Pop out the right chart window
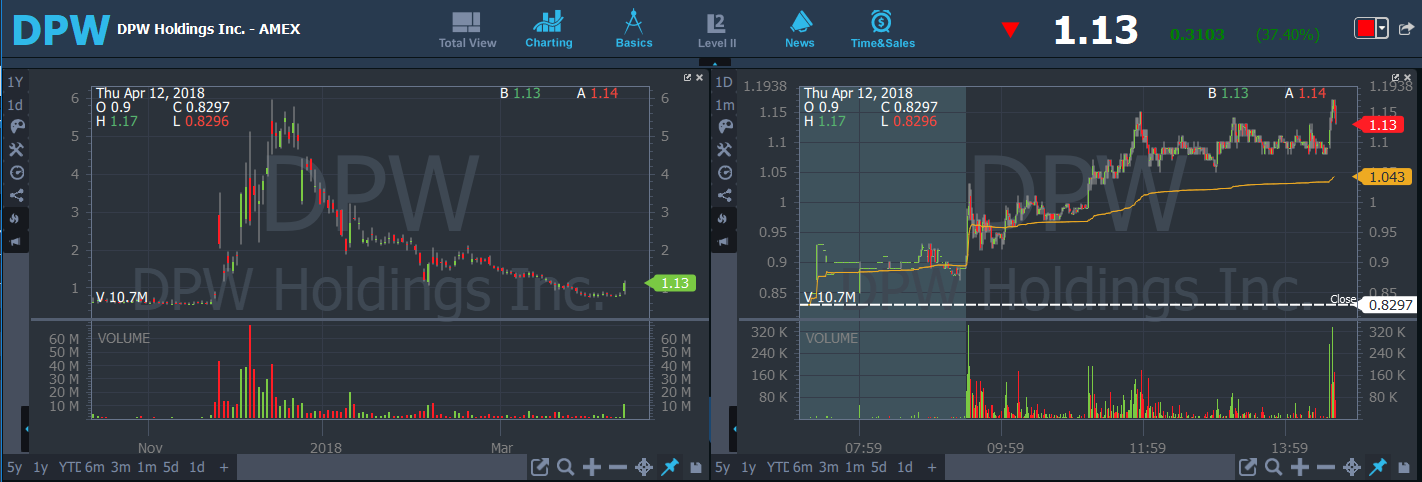This screenshot has height=482, width=1422. pos(1397,77)
